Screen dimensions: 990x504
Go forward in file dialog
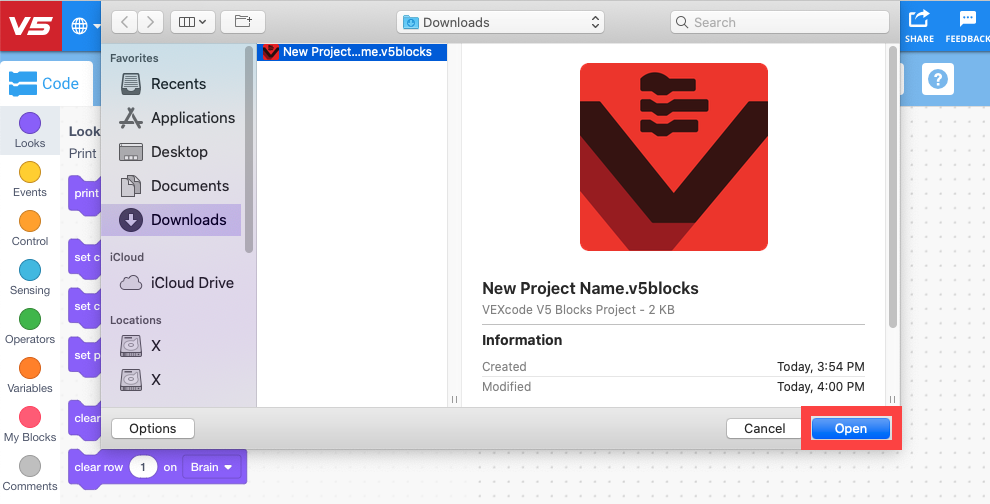[x=150, y=22]
